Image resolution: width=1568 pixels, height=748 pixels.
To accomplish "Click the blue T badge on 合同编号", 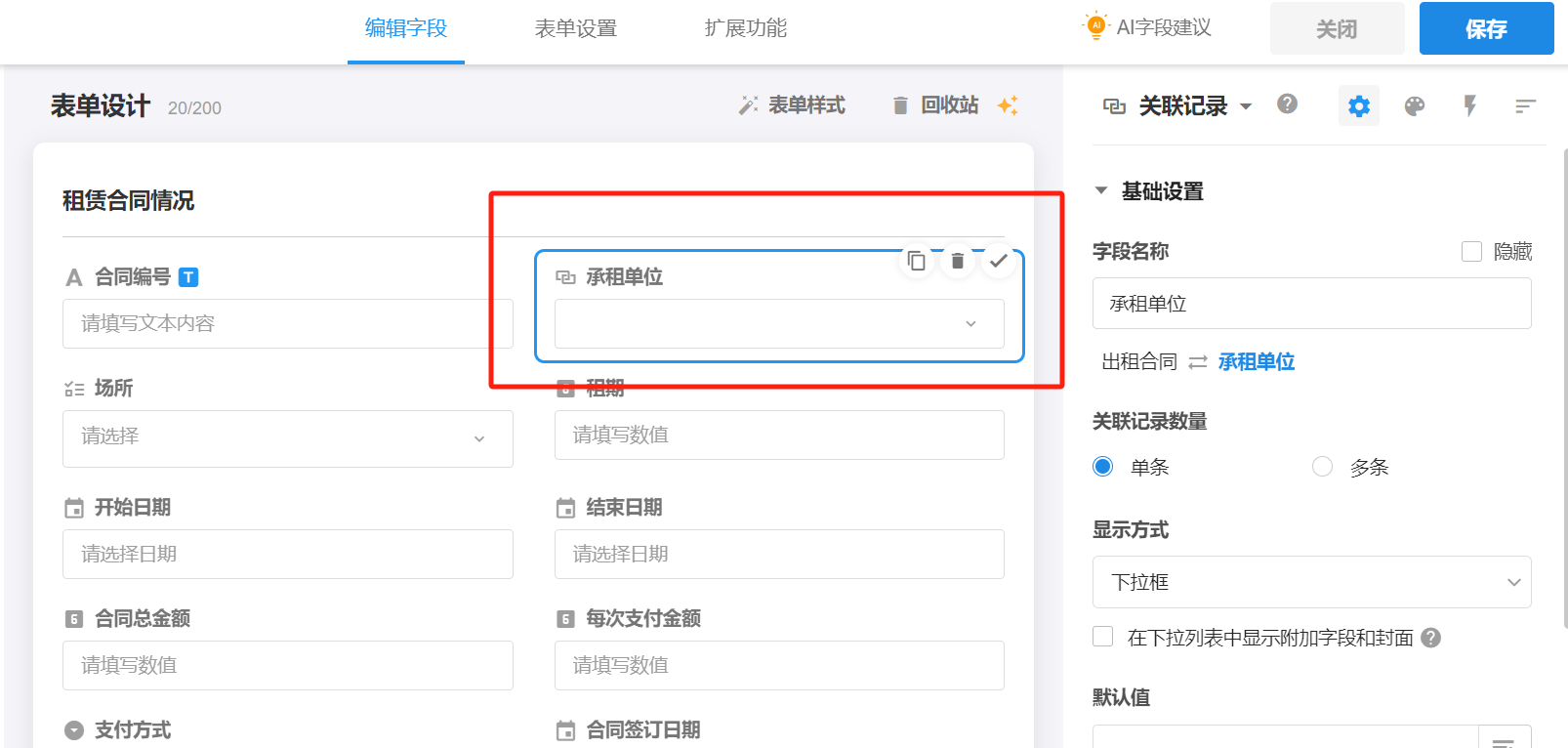I will click(188, 277).
